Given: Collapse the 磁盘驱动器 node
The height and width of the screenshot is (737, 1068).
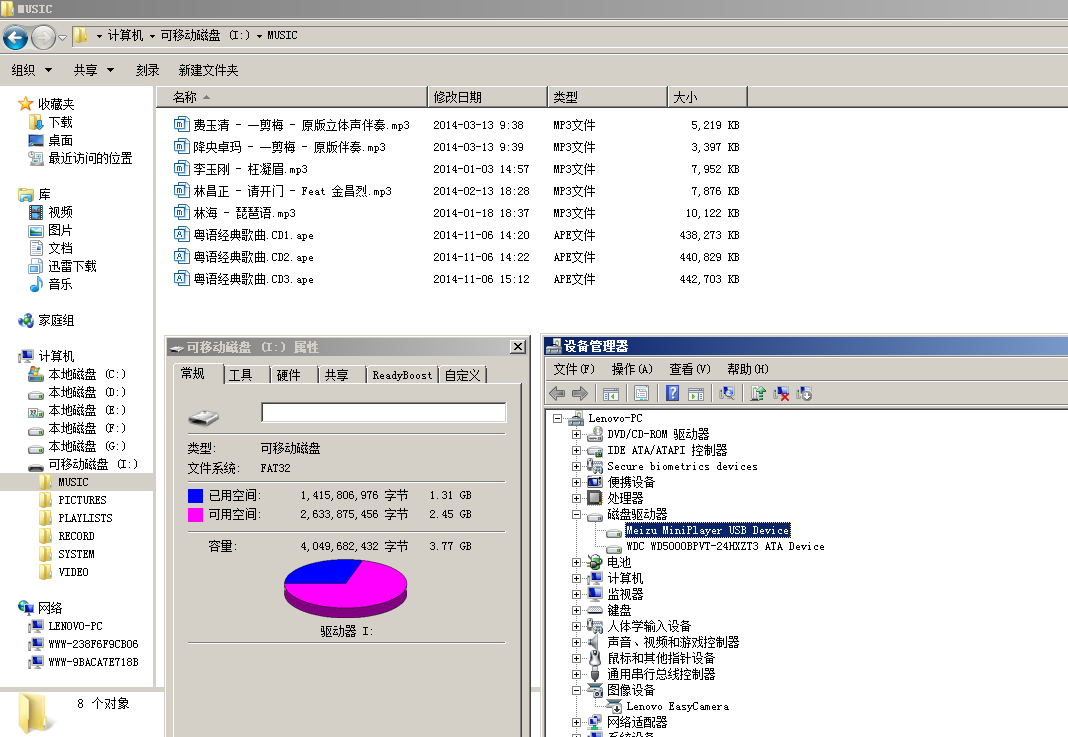Looking at the screenshot, I should tap(576, 514).
